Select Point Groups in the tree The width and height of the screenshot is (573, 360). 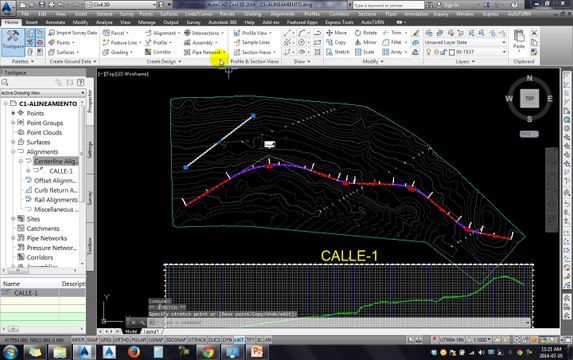coord(45,123)
